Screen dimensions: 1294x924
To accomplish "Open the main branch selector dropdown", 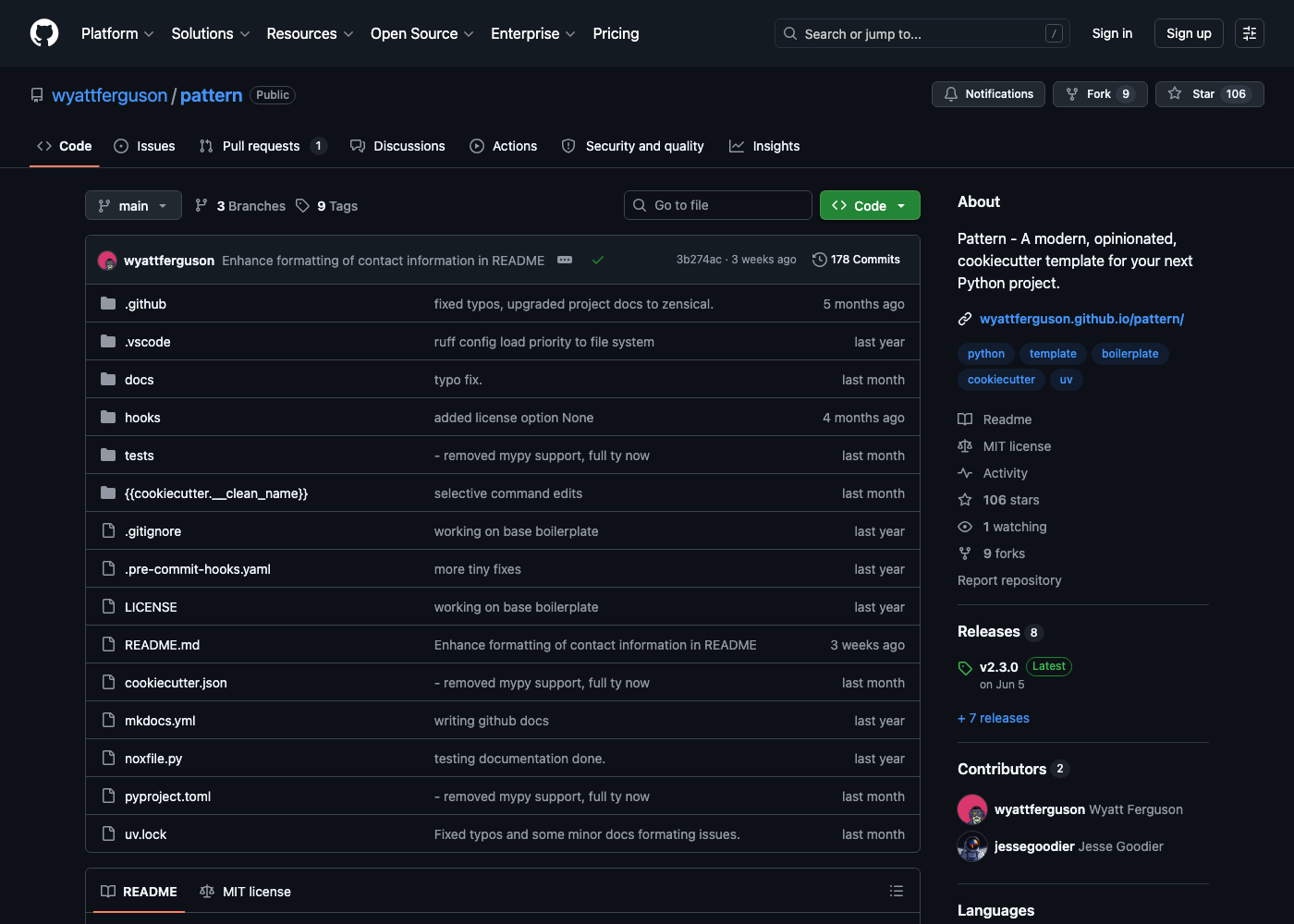I will 133,205.
